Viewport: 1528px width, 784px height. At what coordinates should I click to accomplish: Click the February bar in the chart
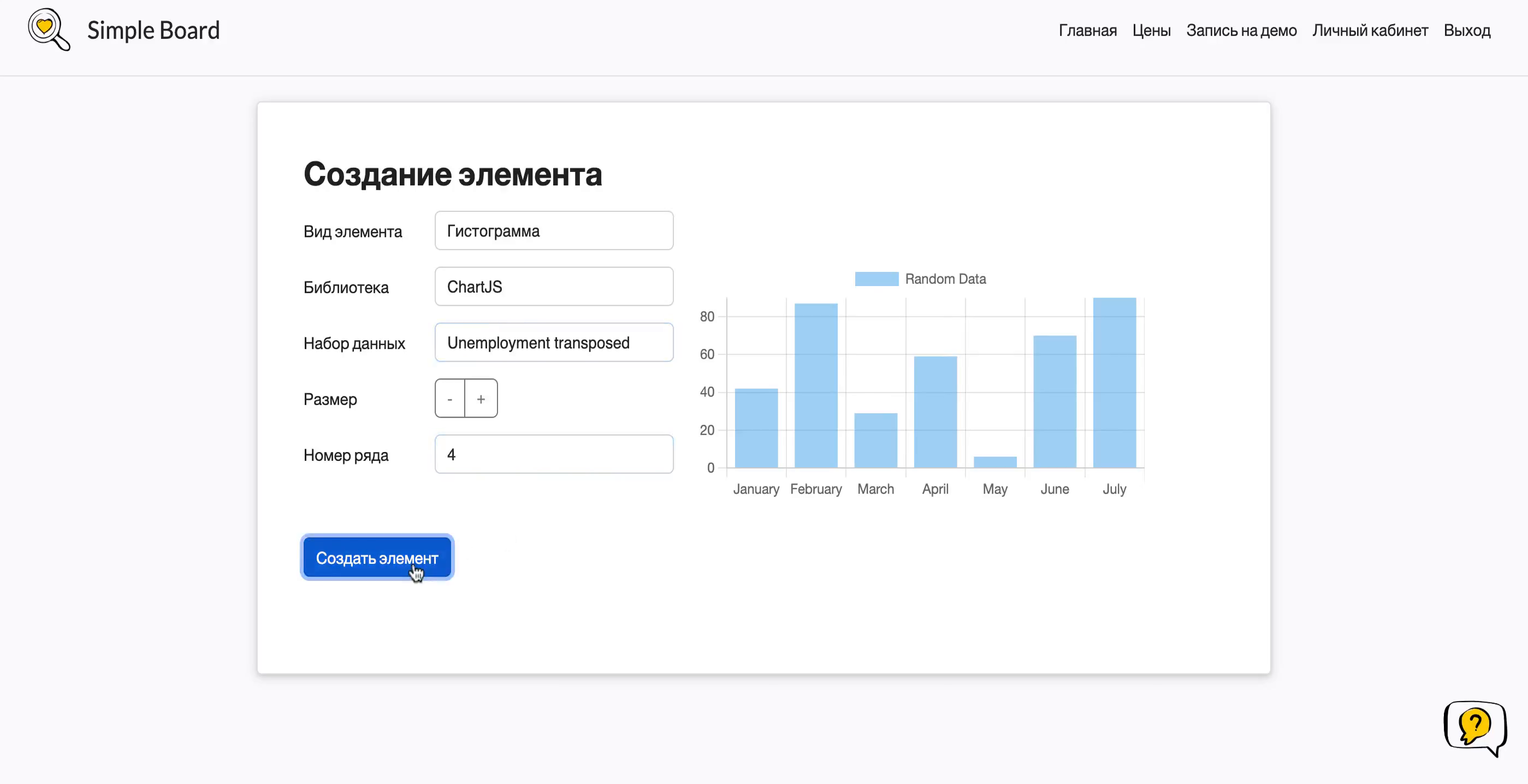pyautogui.click(x=815, y=385)
